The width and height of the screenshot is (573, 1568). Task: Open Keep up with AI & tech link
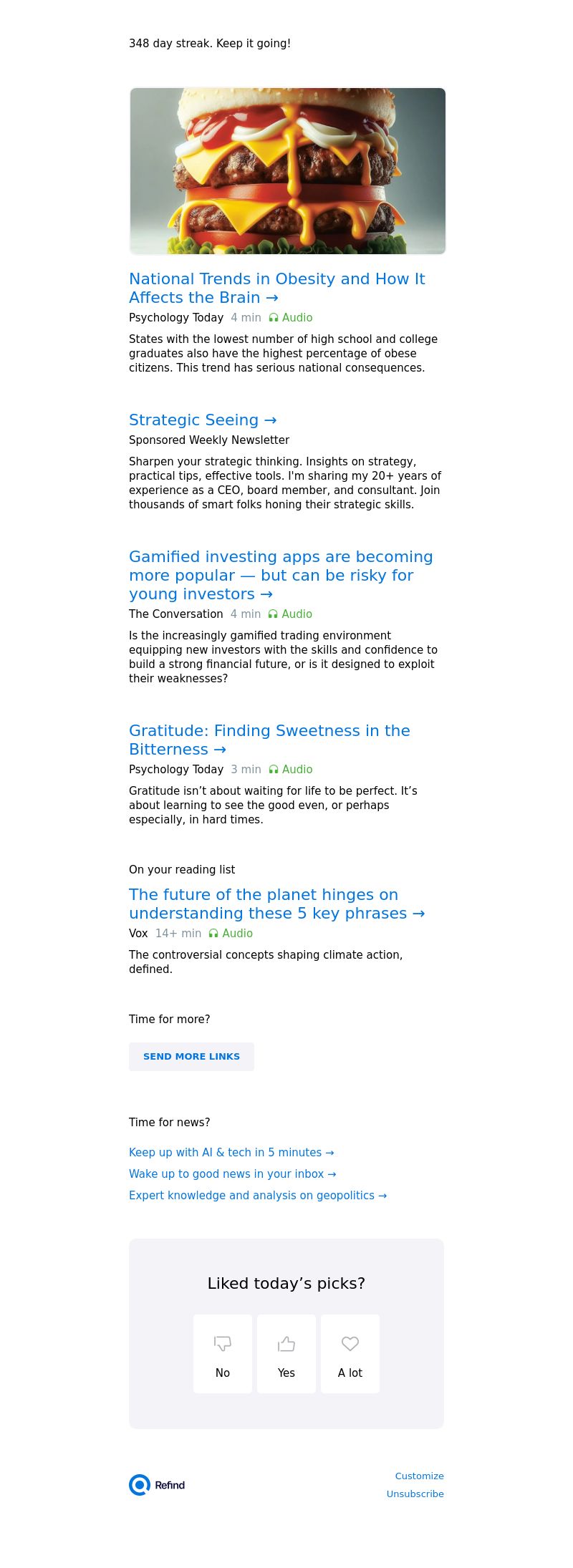(231, 1152)
